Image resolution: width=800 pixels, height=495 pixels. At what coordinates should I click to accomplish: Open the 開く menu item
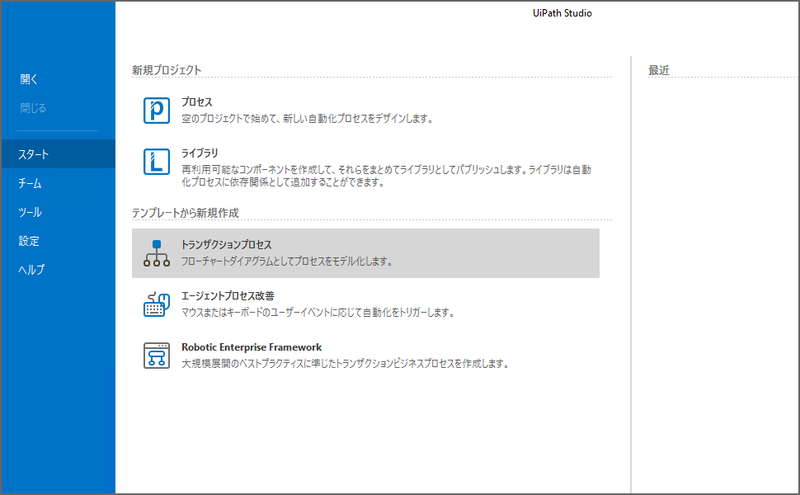pos(29,79)
